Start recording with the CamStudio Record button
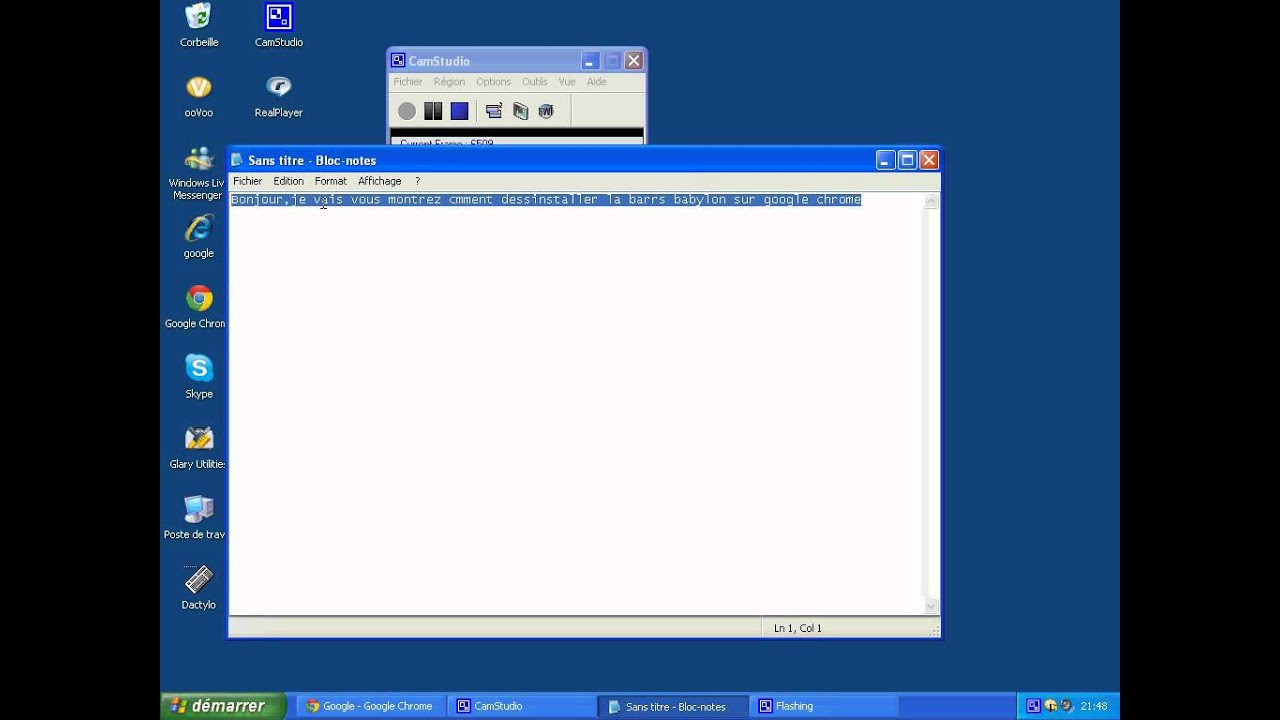Screen dimensions: 1280x720 [x=407, y=111]
